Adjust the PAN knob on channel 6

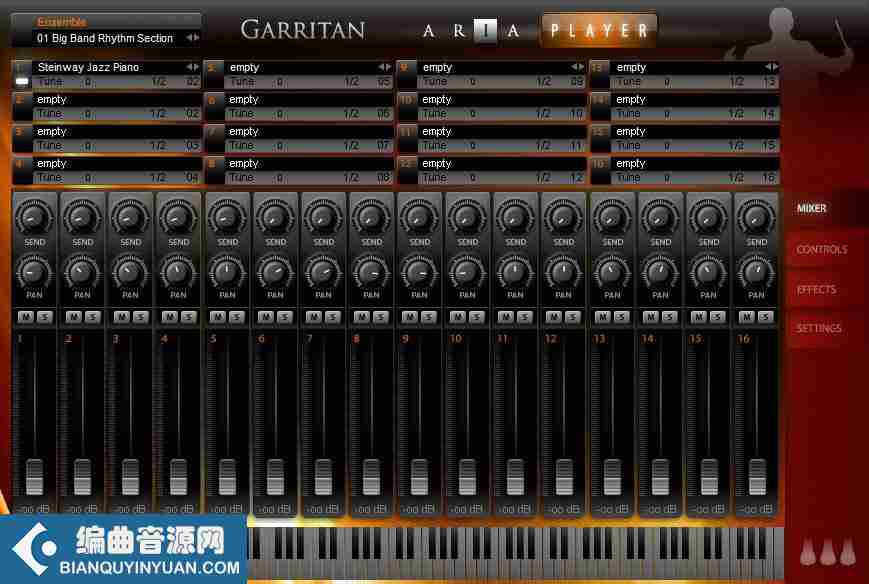(x=275, y=271)
